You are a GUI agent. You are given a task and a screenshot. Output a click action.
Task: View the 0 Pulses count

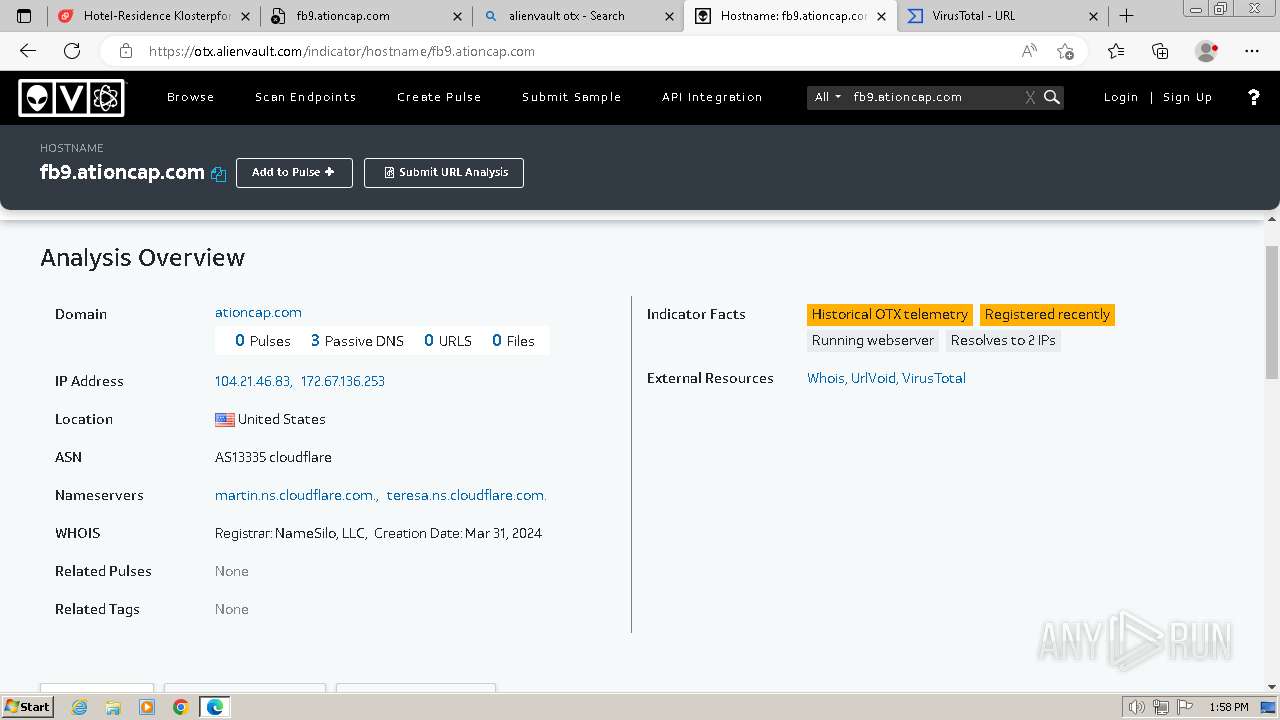tap(263, 341)
